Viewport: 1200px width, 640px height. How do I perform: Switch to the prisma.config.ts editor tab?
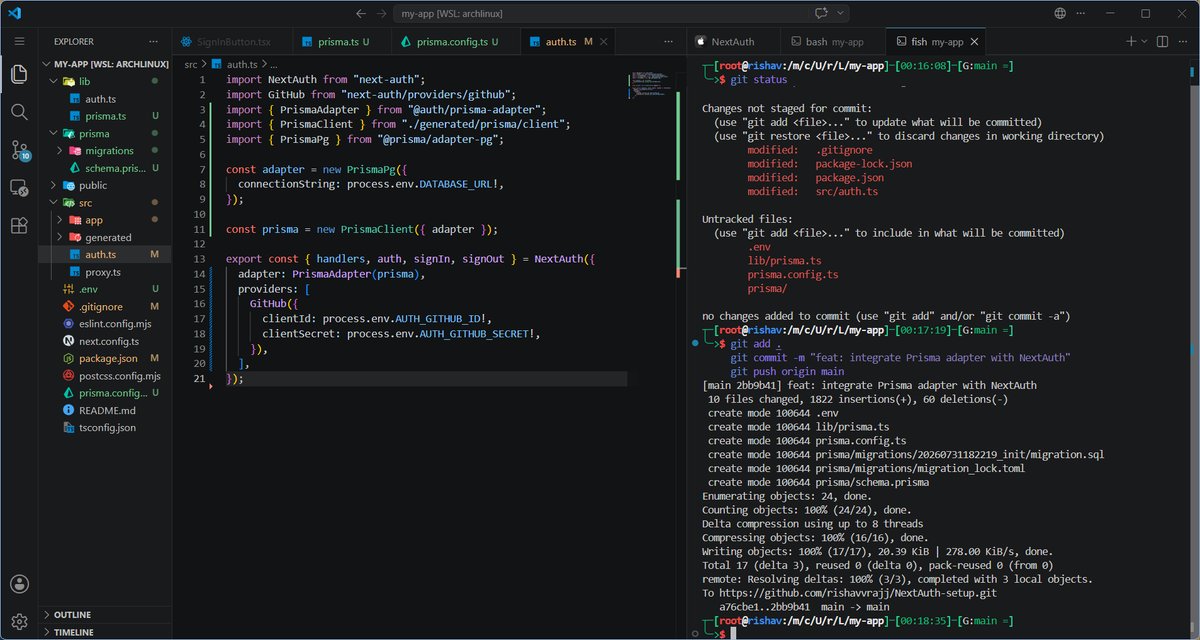[454, 42]
